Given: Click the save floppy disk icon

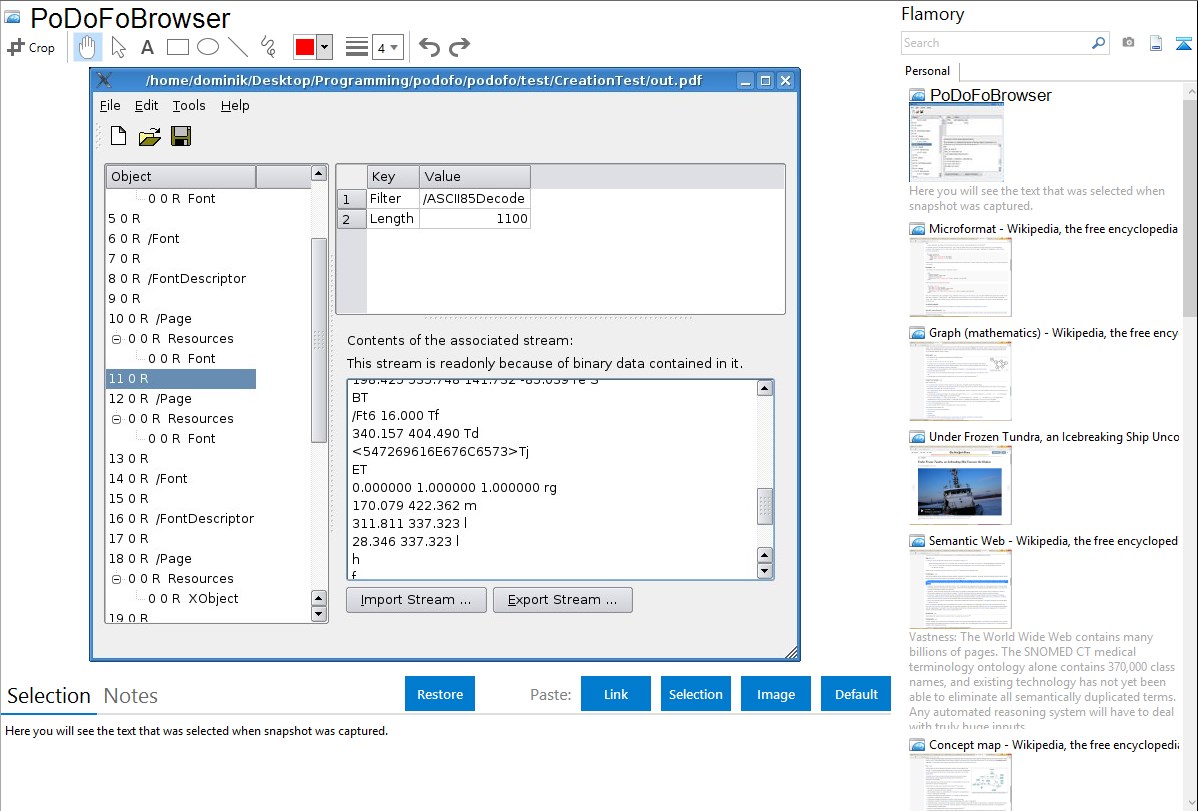Looking at the screenshot, I should point(181,136).
